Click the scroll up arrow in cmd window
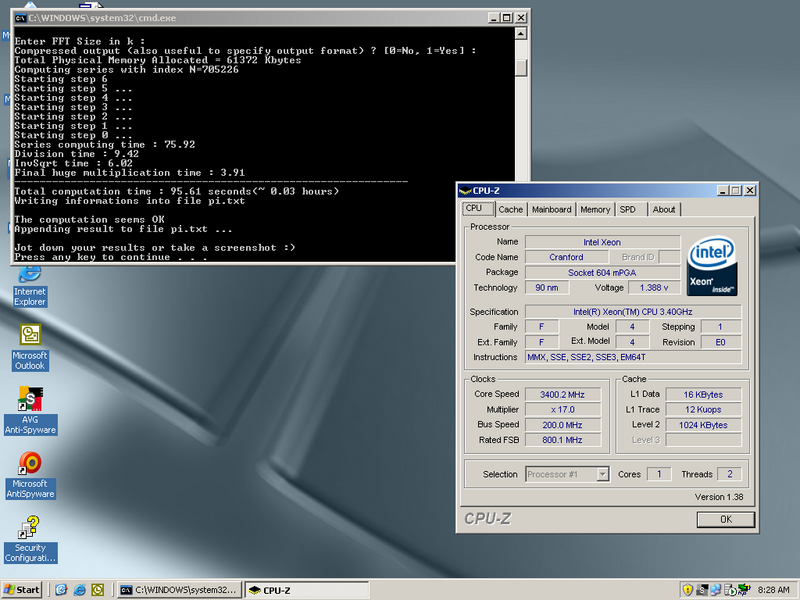 pyautogui.click(x=520, y=34)
